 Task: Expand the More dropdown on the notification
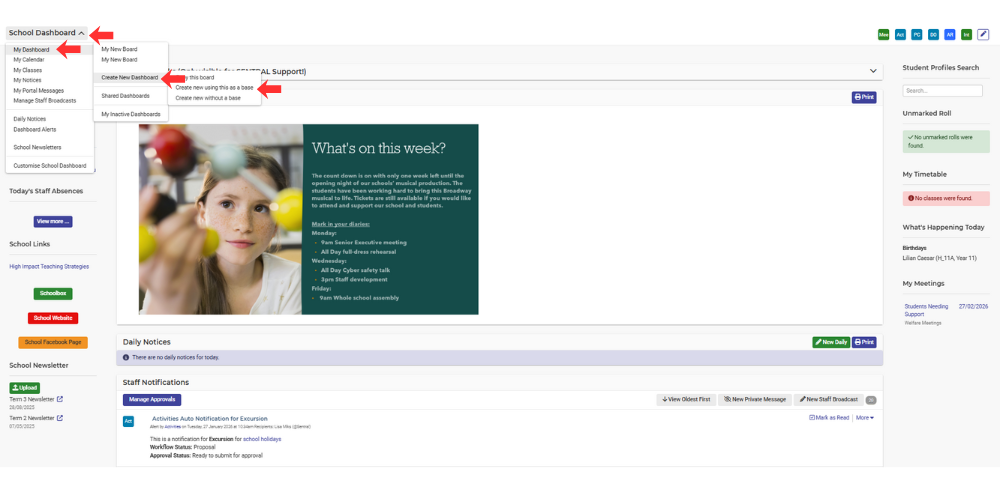[x=864, y=417]
